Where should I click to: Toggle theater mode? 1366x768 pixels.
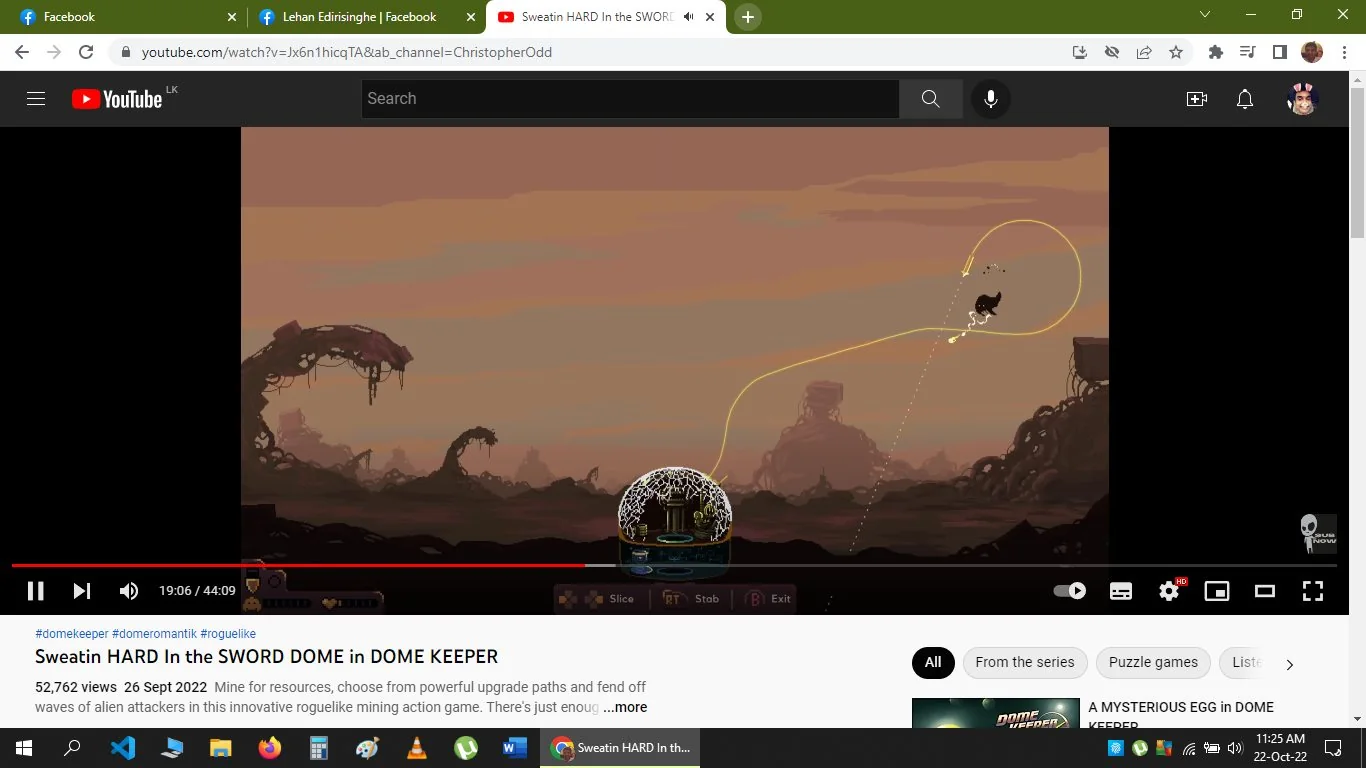click(x=1265, y=591)
